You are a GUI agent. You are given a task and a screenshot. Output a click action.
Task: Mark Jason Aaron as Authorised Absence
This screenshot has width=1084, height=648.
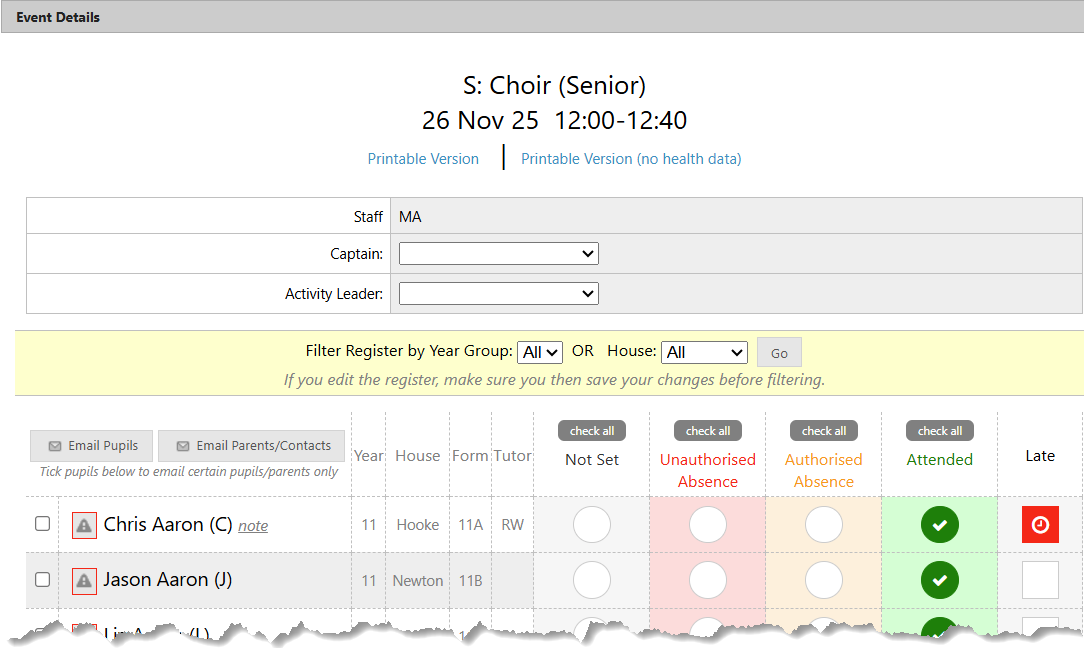tap(823, 580)
